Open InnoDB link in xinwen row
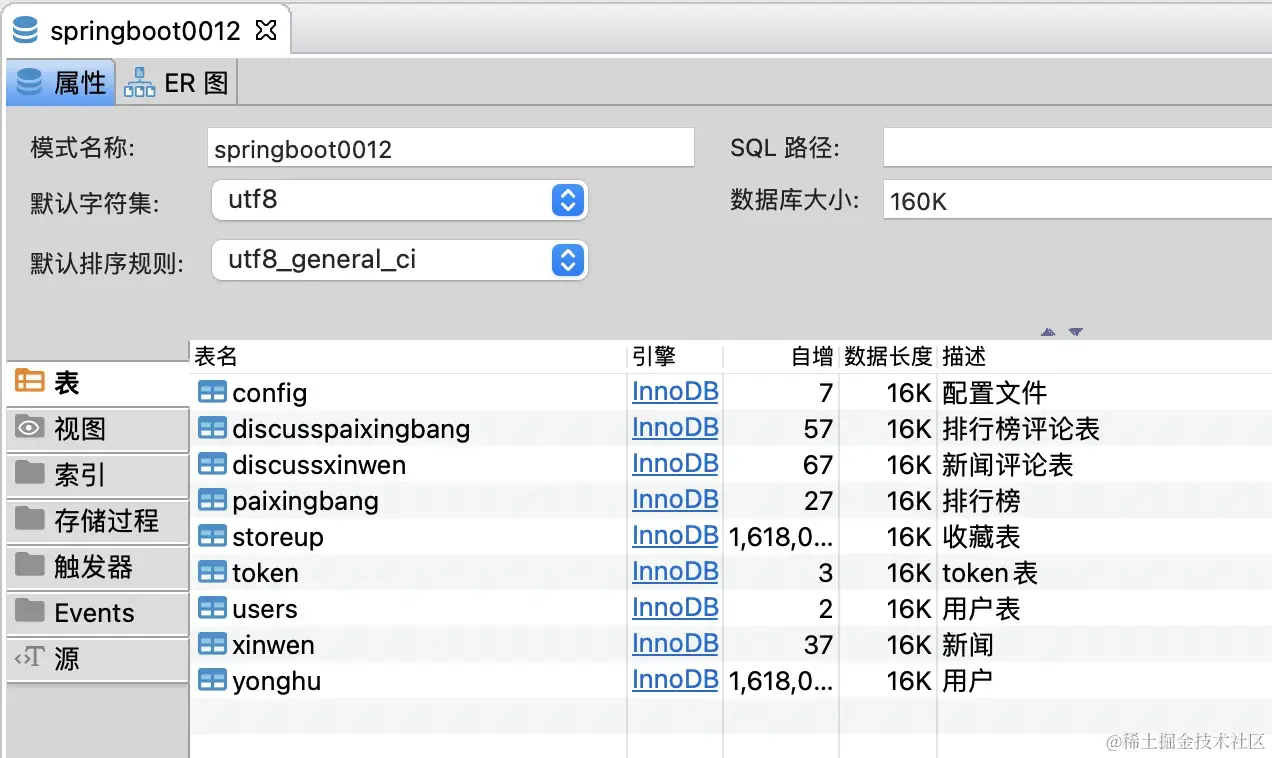1272x758 pixels. point(675,644)
